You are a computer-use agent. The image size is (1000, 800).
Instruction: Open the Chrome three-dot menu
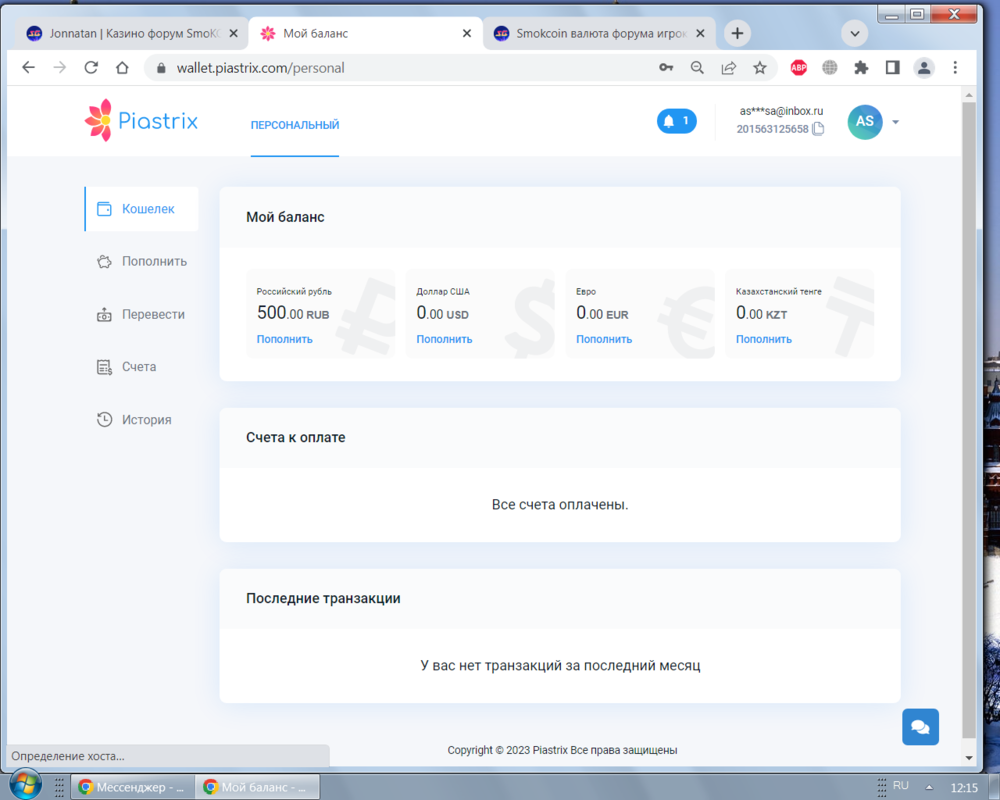pyautogui.click(x=955, y=68)
